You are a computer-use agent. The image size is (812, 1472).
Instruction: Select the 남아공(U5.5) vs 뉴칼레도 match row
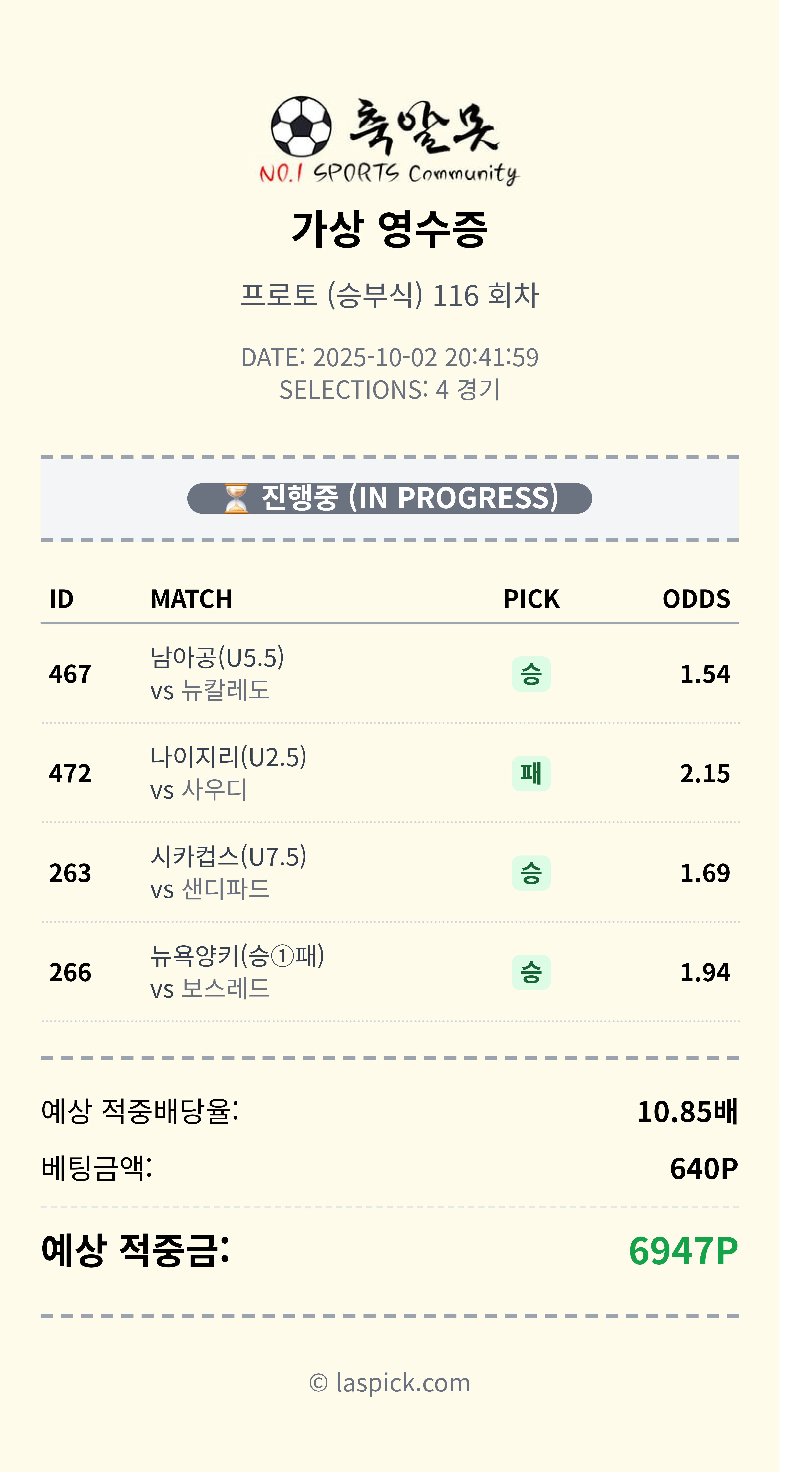[x=217, y=674]
